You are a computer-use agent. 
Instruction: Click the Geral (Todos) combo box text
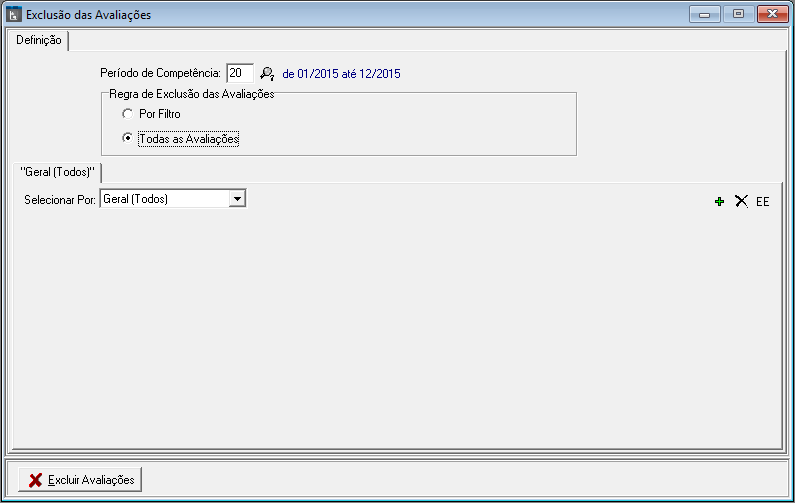164,199
